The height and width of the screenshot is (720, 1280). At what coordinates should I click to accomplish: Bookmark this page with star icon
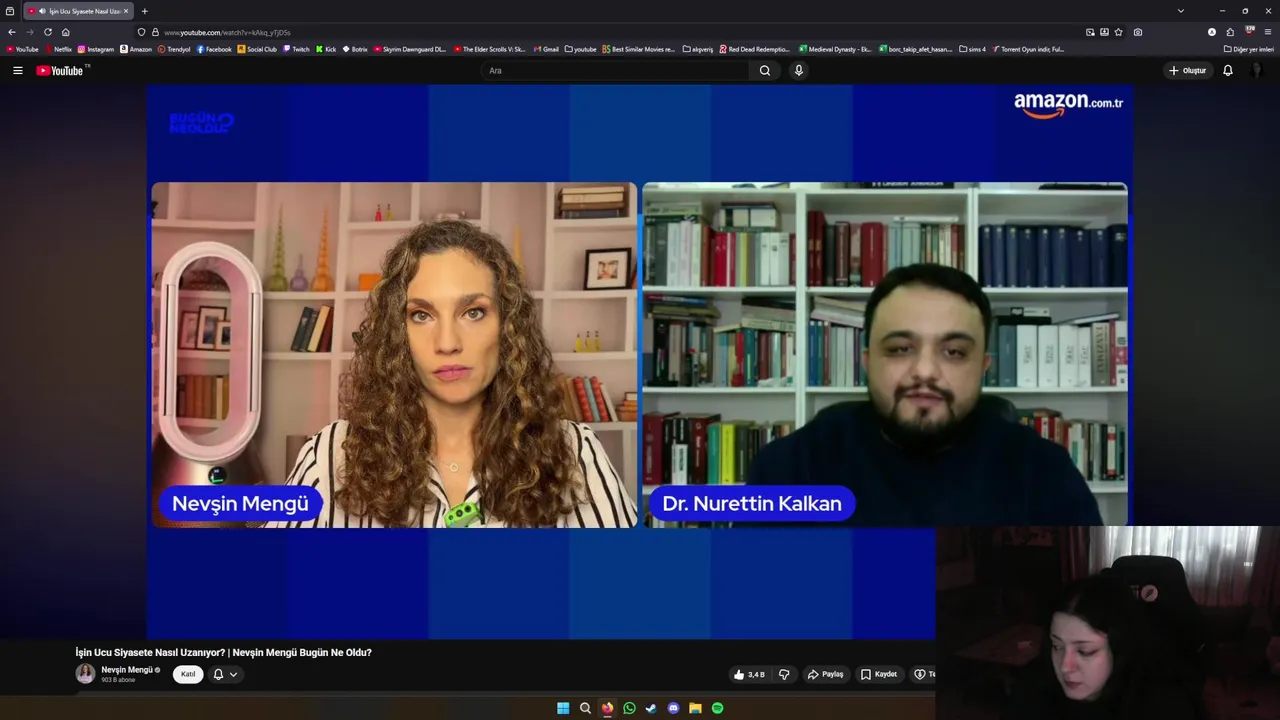coord(1118,32)
